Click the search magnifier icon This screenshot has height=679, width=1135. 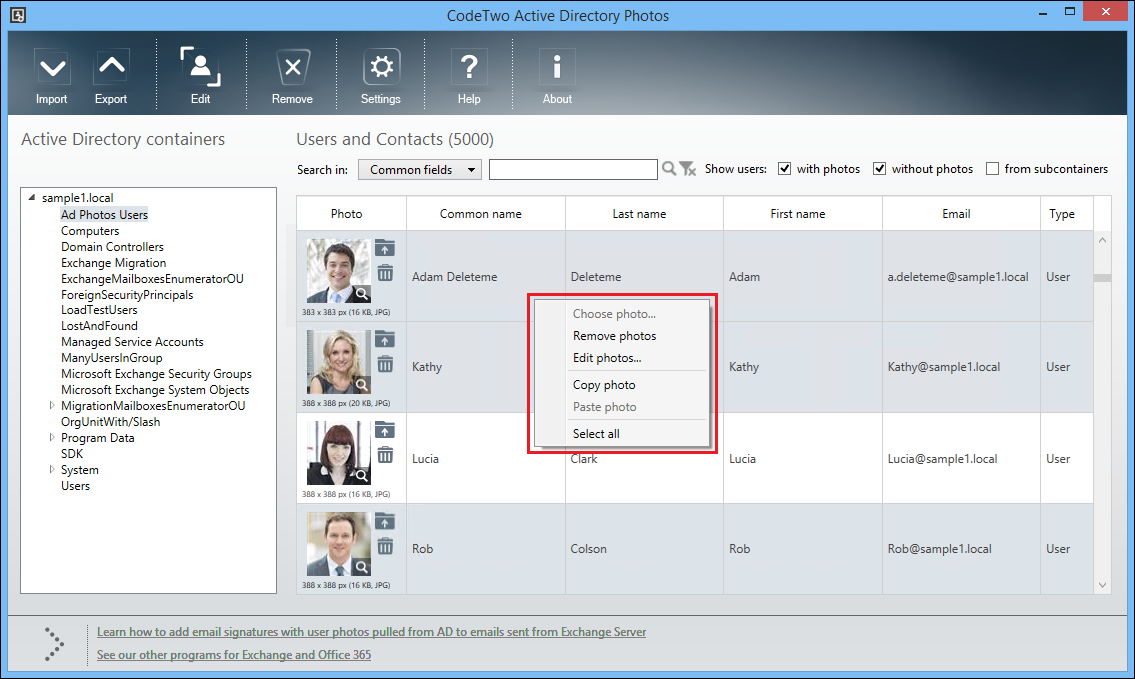pos(669,169)
